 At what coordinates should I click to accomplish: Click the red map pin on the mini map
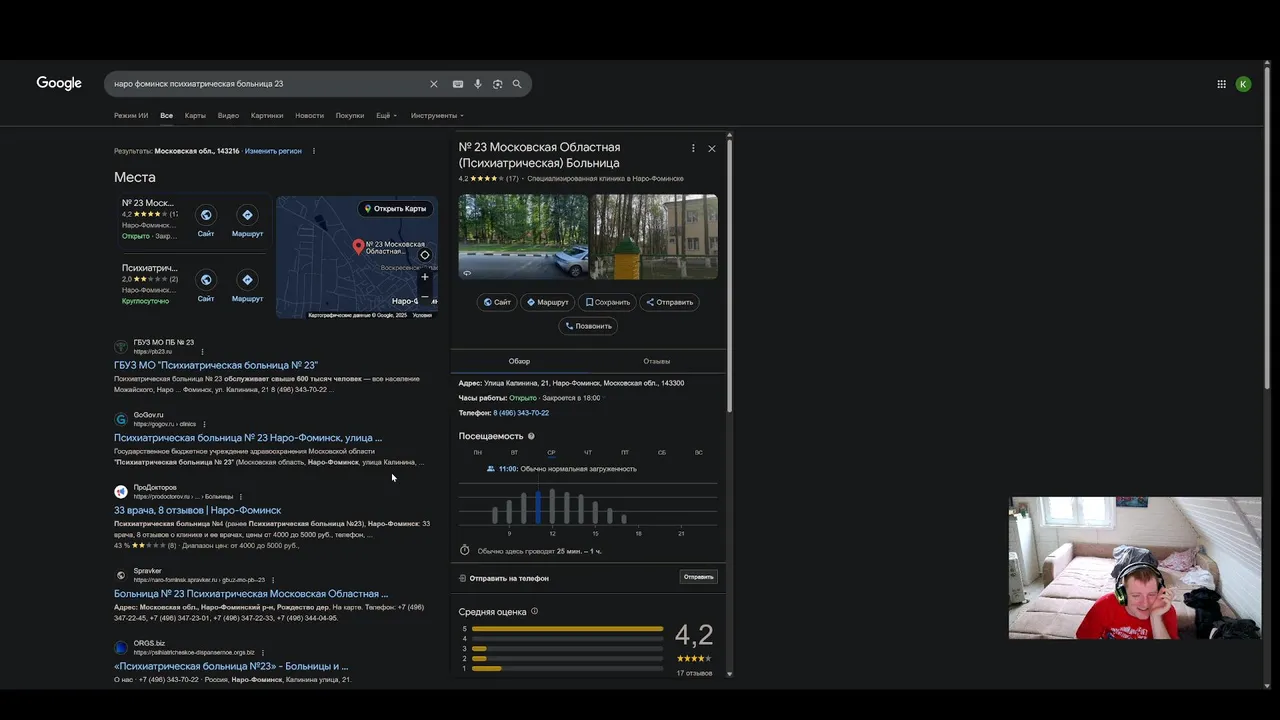[x=358, y=245]
